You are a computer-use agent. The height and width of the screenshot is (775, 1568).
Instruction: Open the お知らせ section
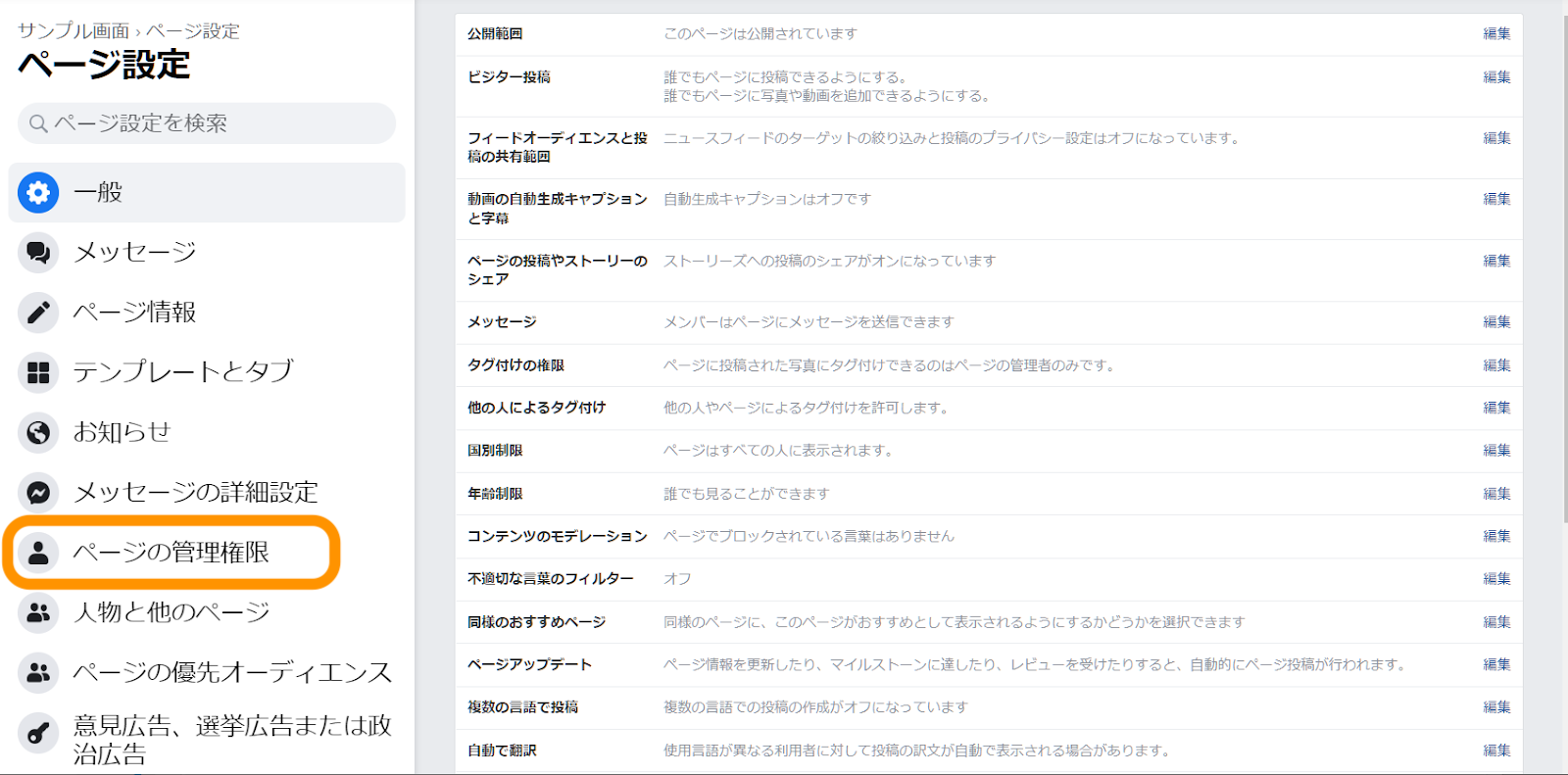(207, 432)
